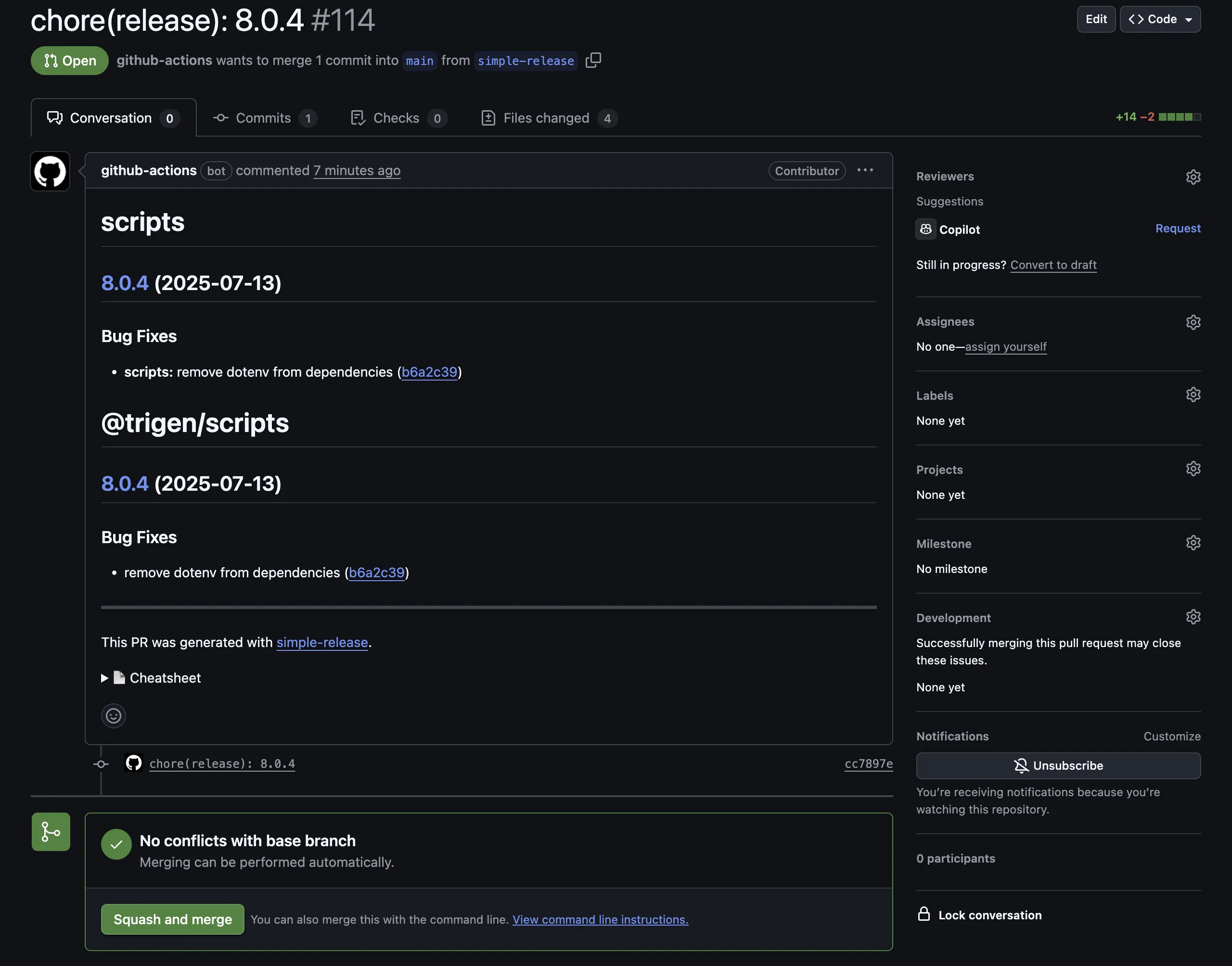The width and height of the screenshot is (1232, 966).
Task: Open the Milestone settings gear
Action: (1193, 542)
